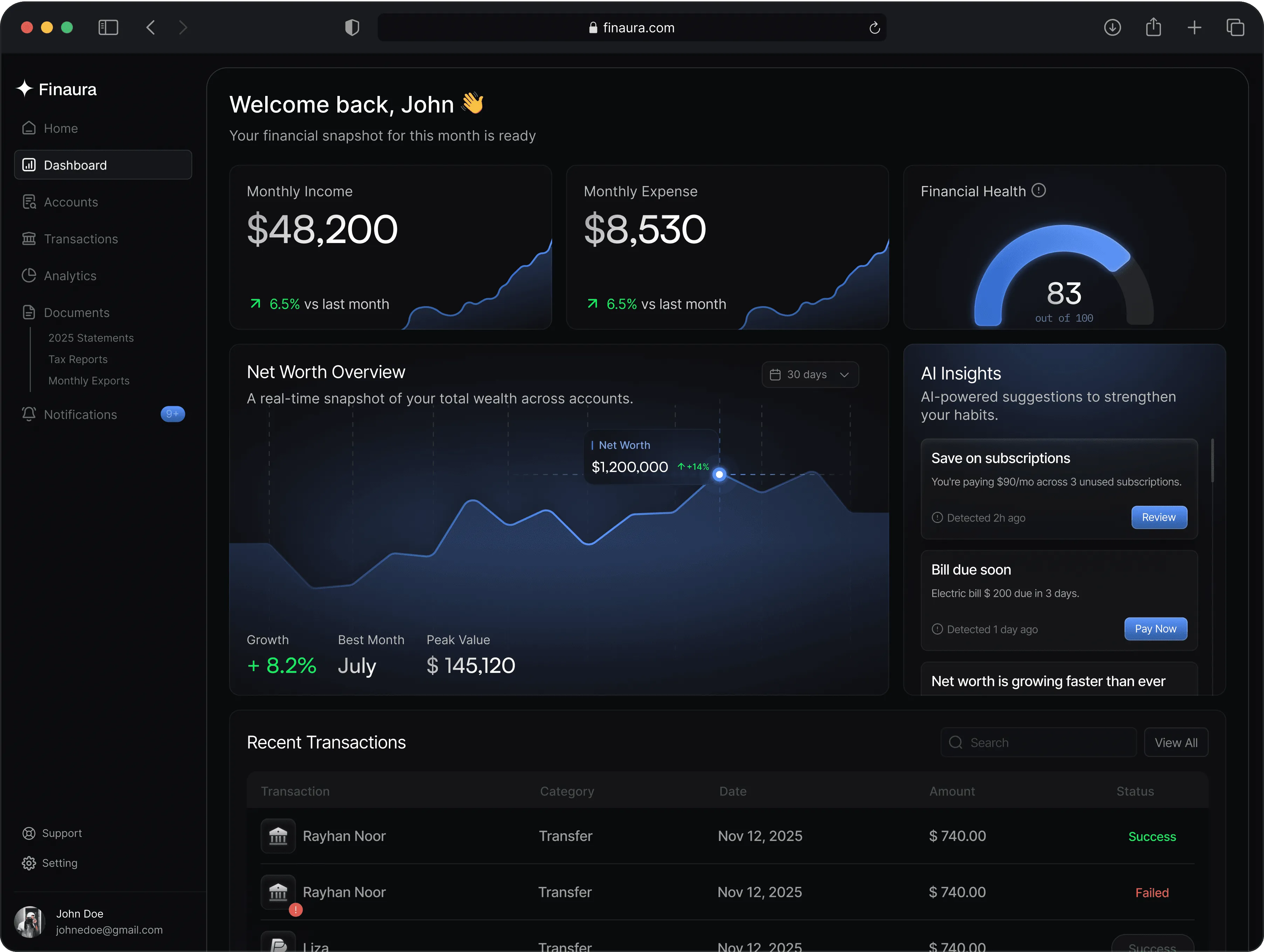Screen dimensions: 1264x952
Task: Open Notifications with the bell icon
Action: pos(30,414)
